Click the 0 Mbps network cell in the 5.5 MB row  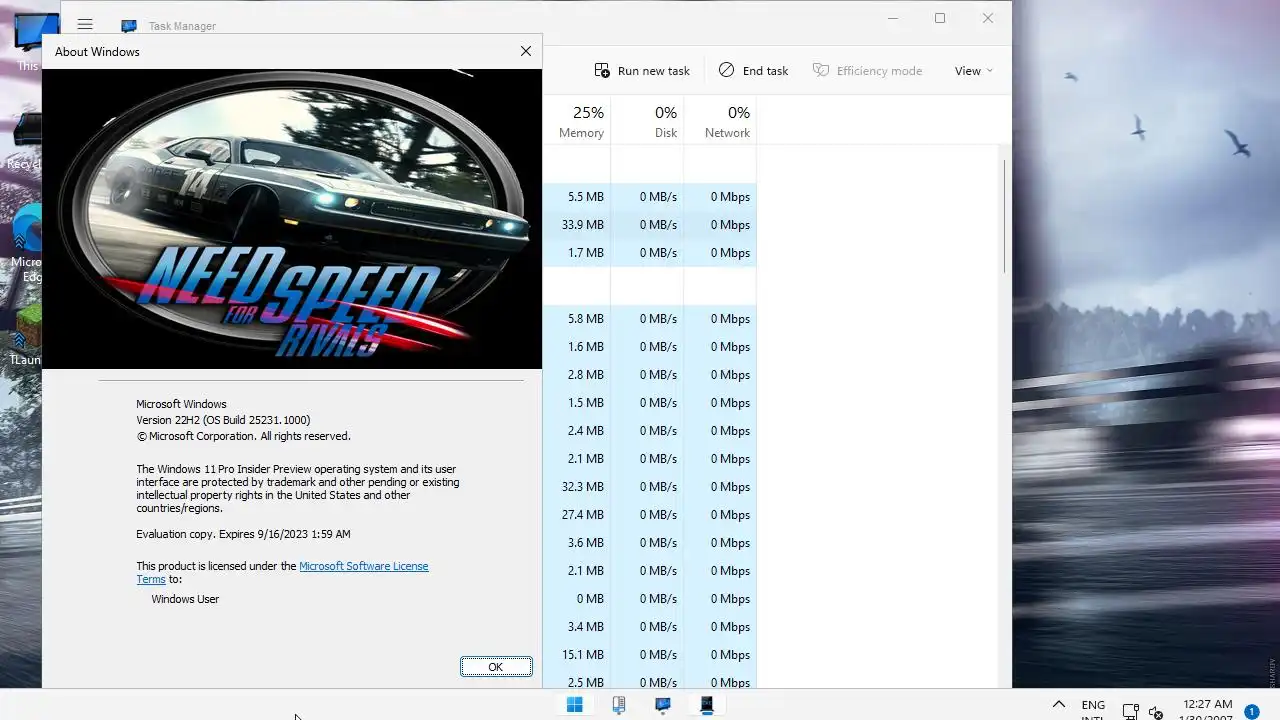[720, 197]
